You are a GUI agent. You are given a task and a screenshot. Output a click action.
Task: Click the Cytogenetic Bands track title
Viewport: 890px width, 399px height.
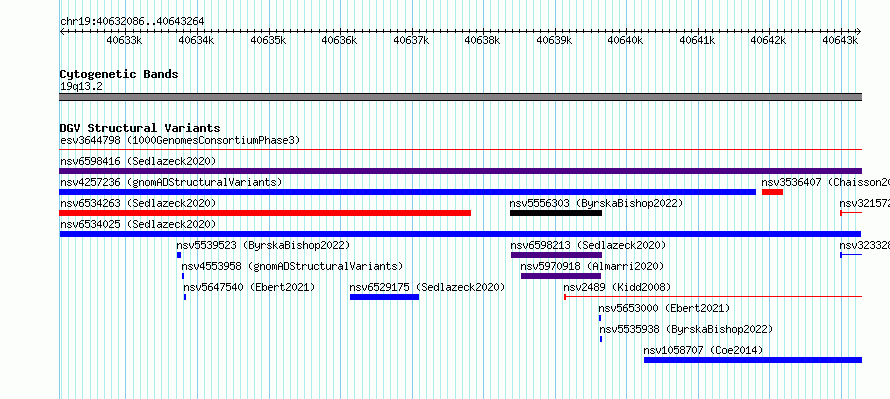click(119, 74)
